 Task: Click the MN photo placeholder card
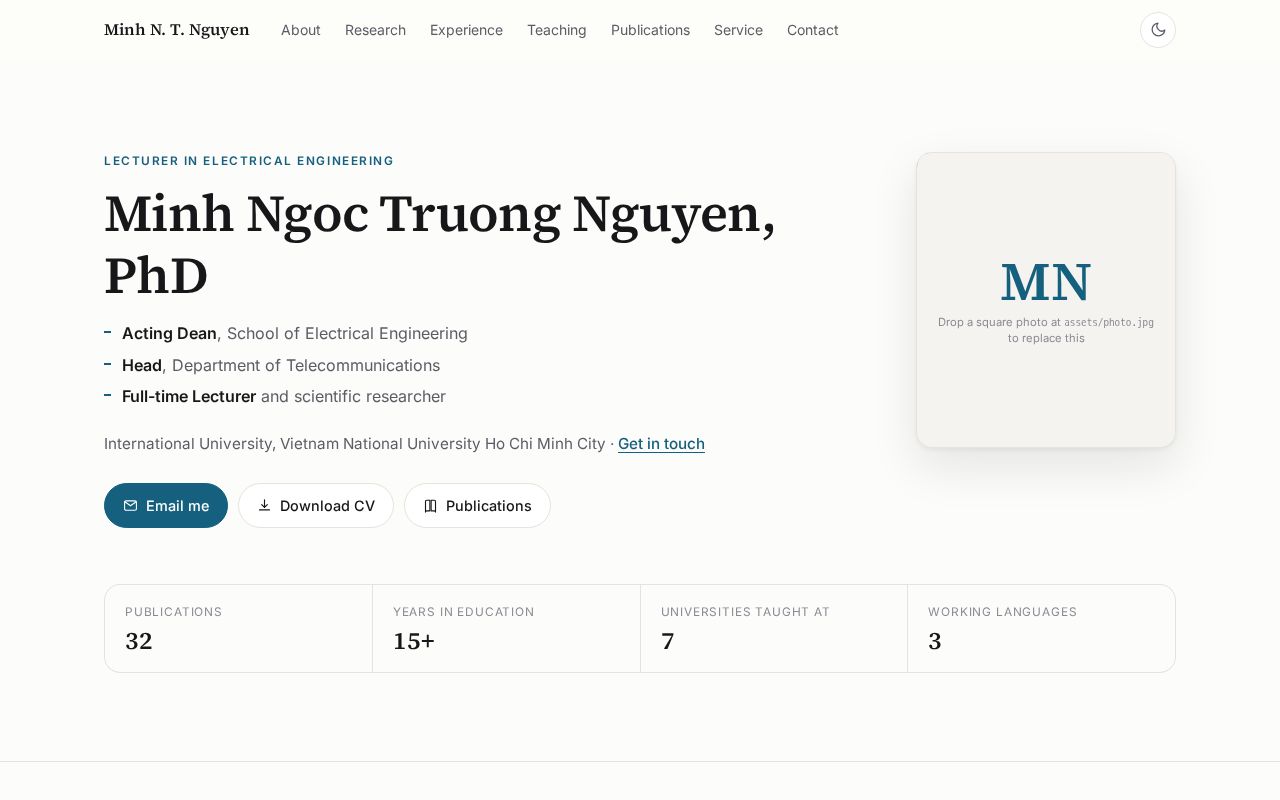(1046, 300)
